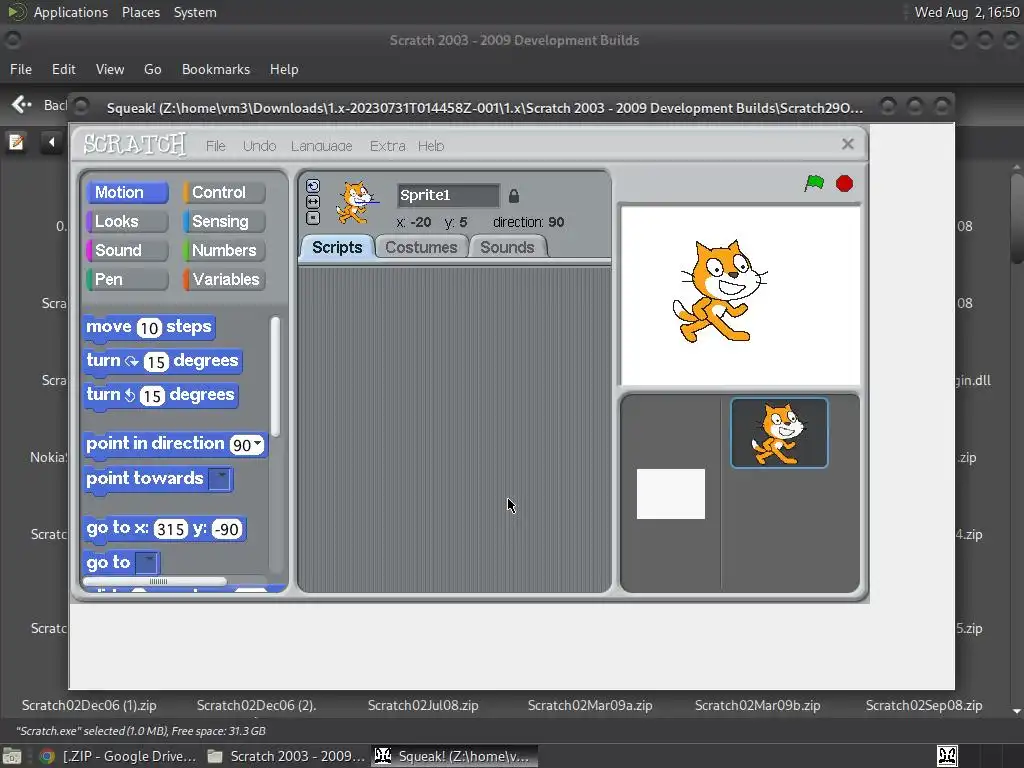Open Scratch's Language menu
The height and width of the screenshot is (768, 1024).
coord(321,146)
